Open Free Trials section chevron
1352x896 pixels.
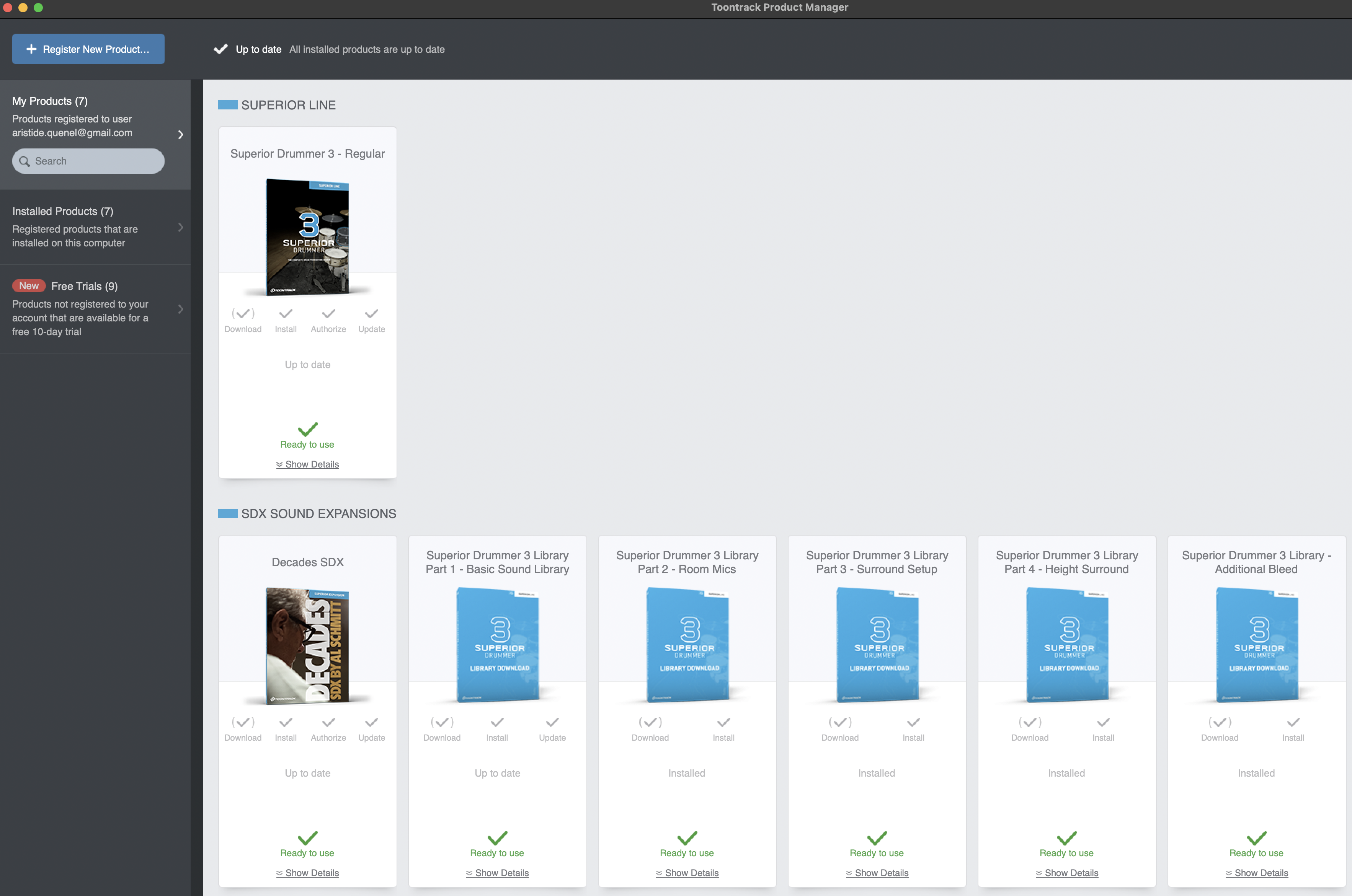click(181, 309)
